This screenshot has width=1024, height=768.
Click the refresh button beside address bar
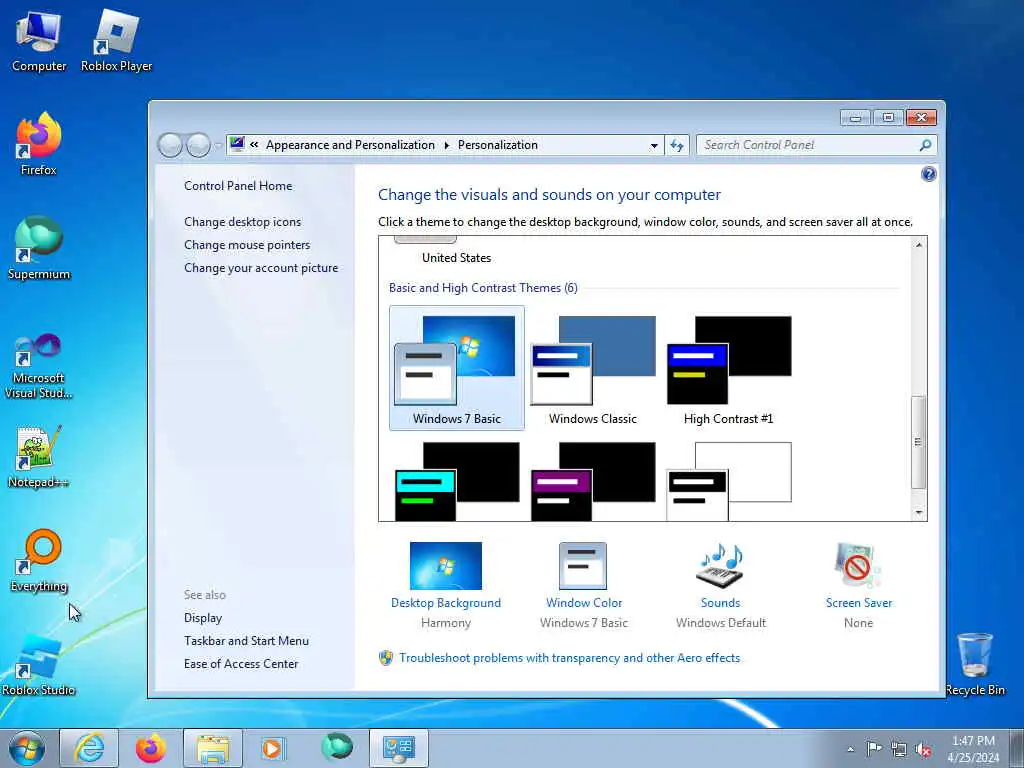(677, 145)
